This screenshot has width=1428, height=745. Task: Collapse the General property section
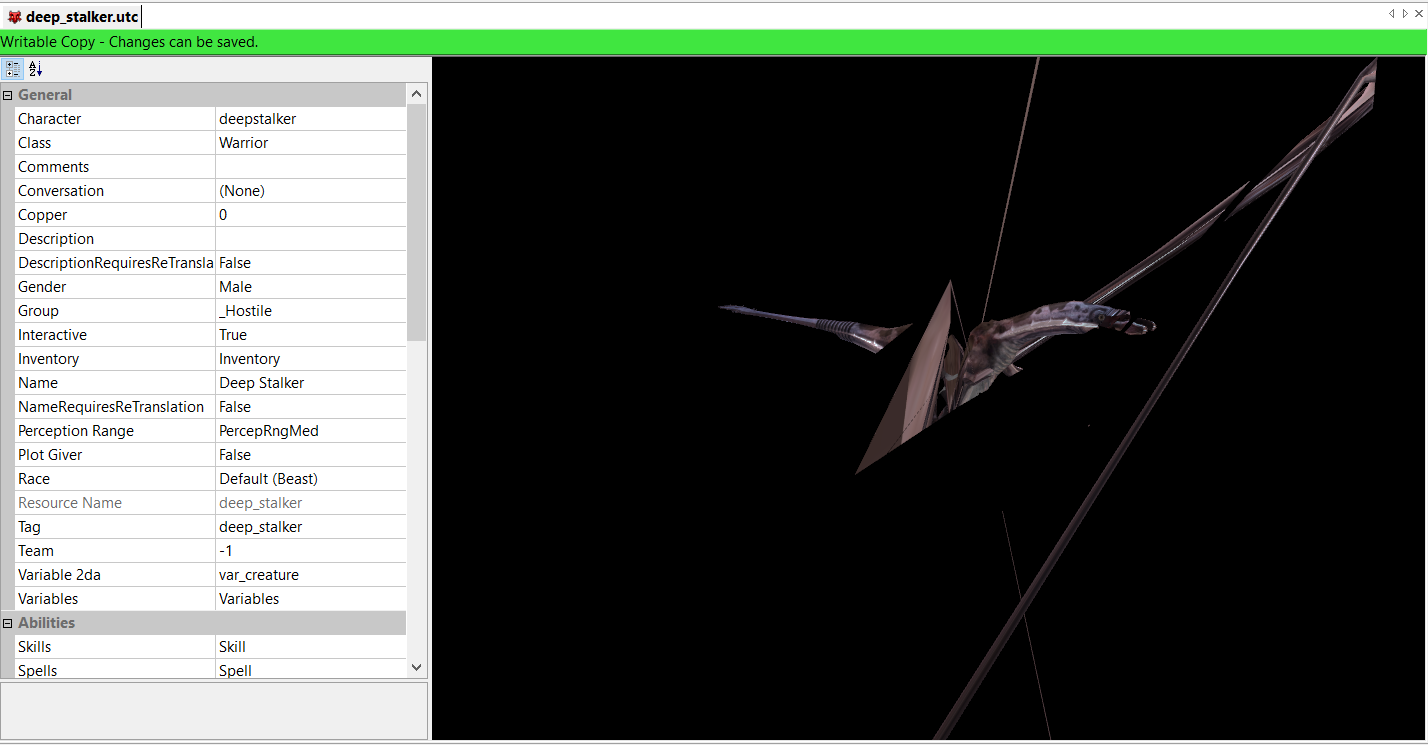8,95
